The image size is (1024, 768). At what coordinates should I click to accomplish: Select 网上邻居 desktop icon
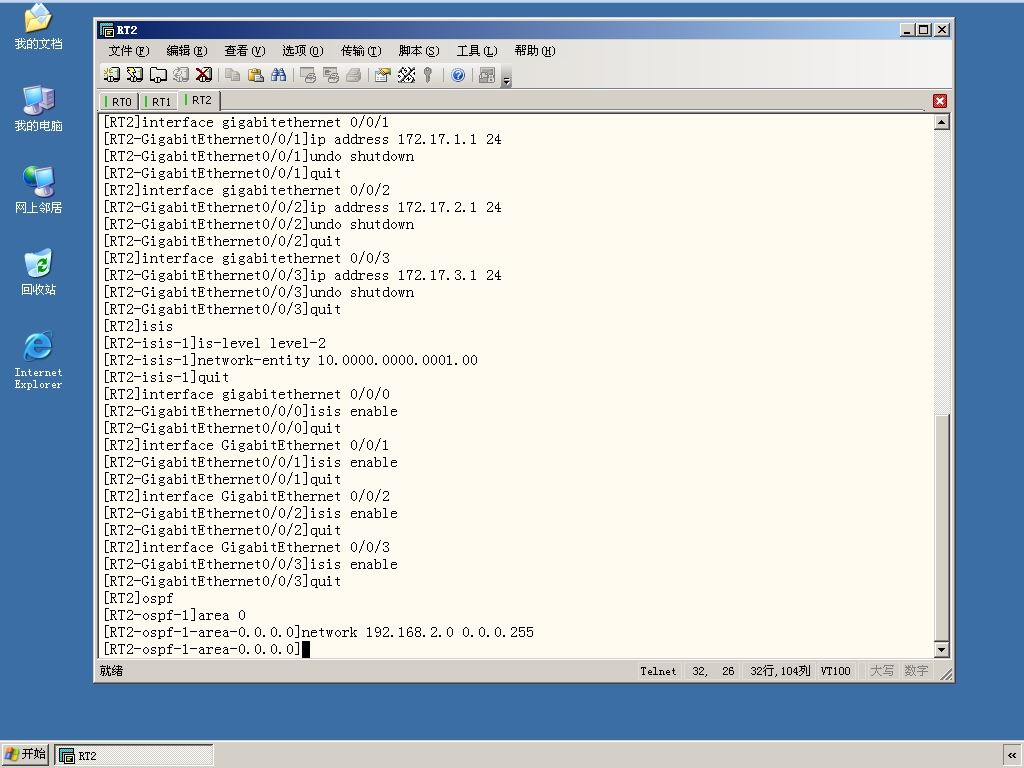(38, 190)
